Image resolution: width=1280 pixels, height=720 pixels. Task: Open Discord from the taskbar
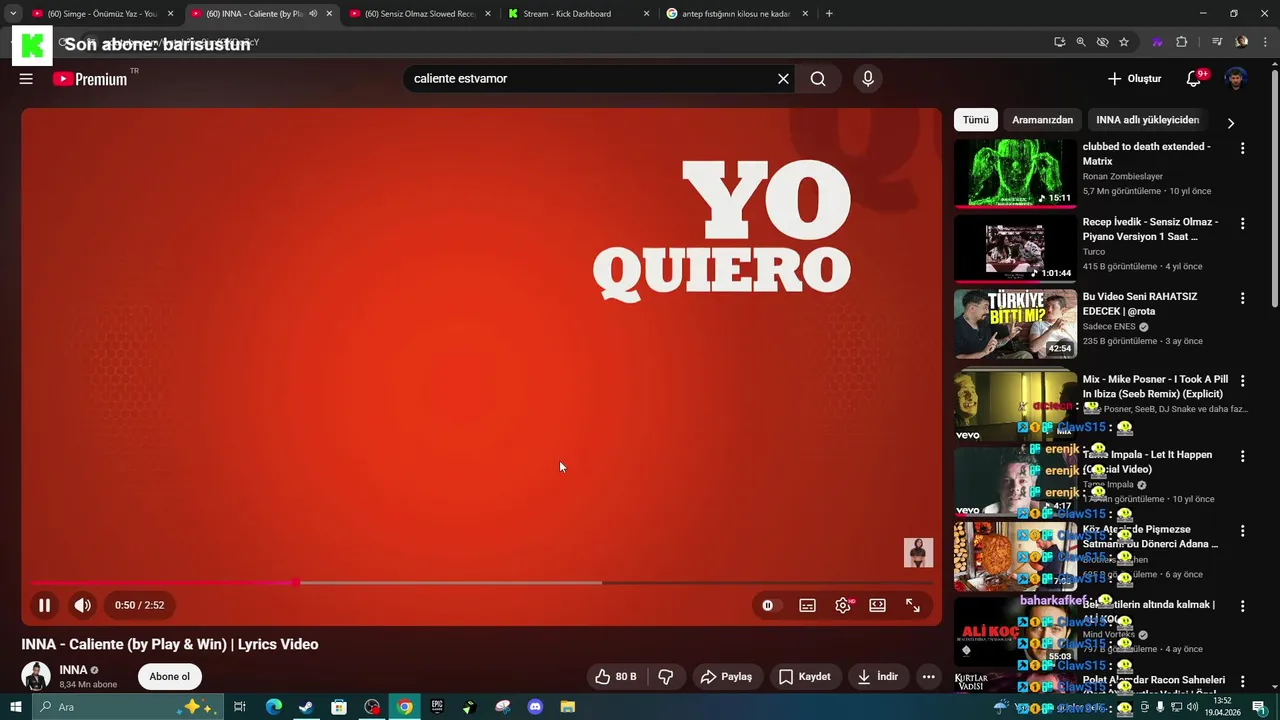[535, 707]
